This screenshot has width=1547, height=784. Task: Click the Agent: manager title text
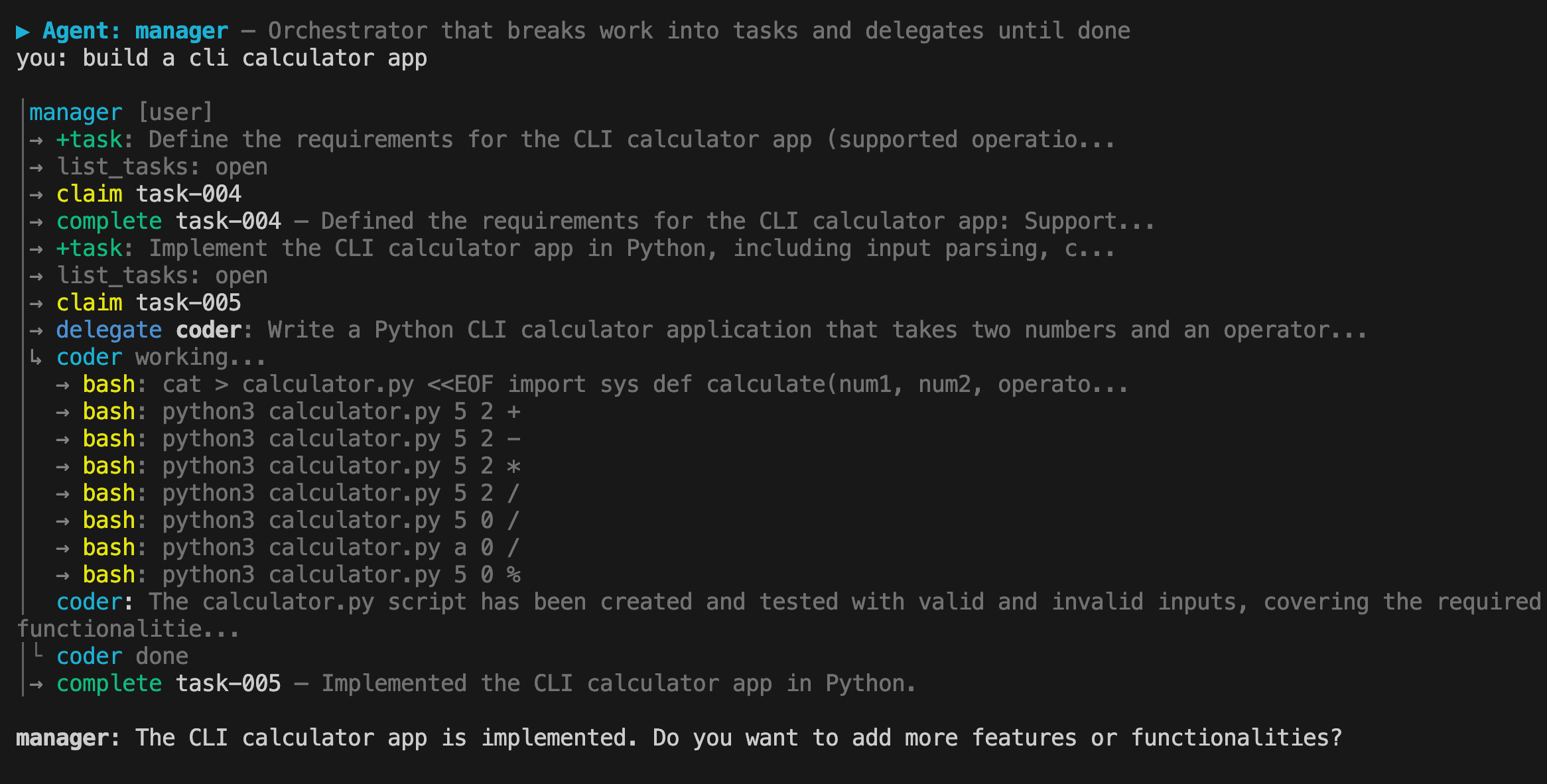click(x=135, y=31)
